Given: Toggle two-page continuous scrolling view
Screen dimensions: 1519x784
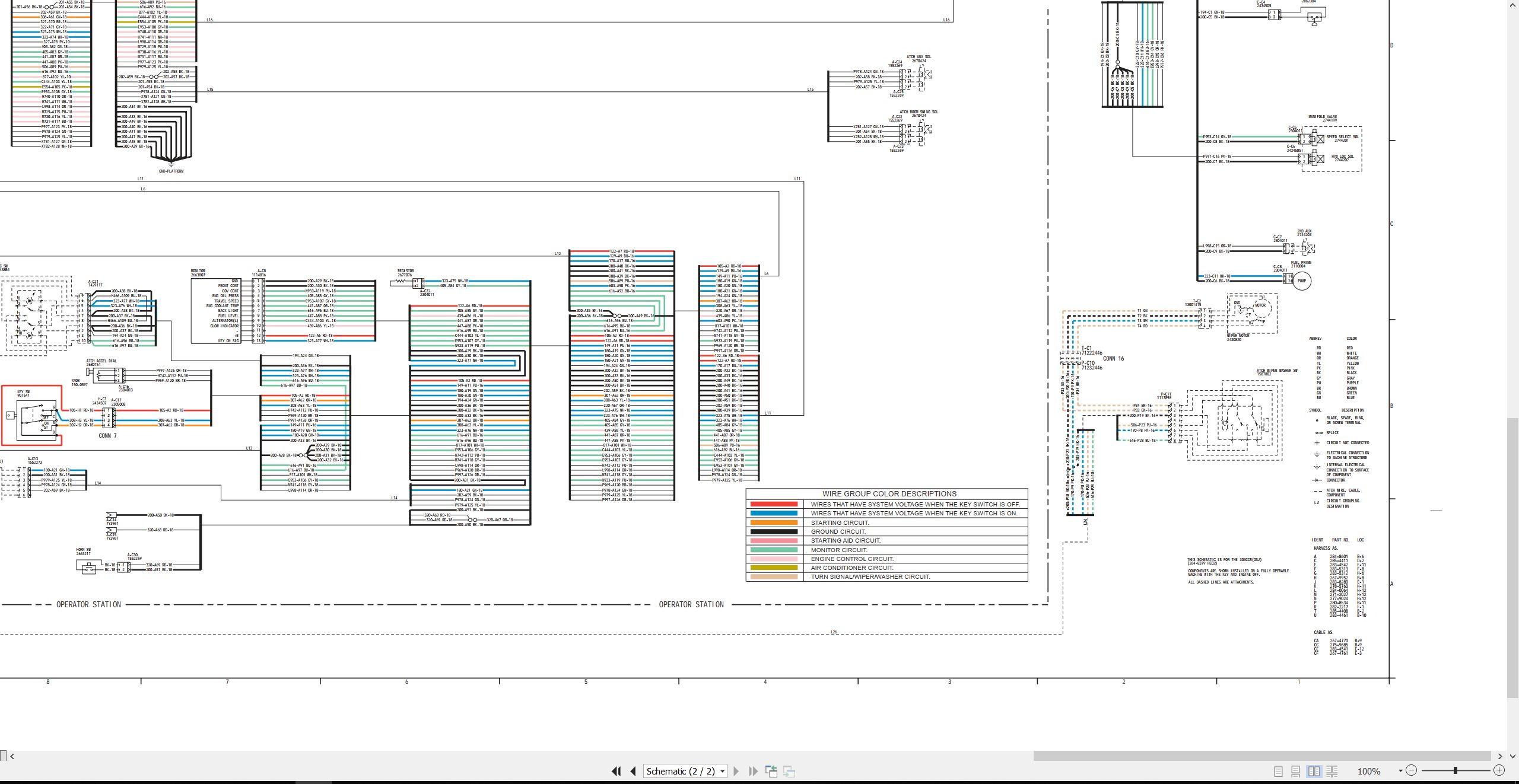Looking at the screenshot, I should pos(1332,771).
